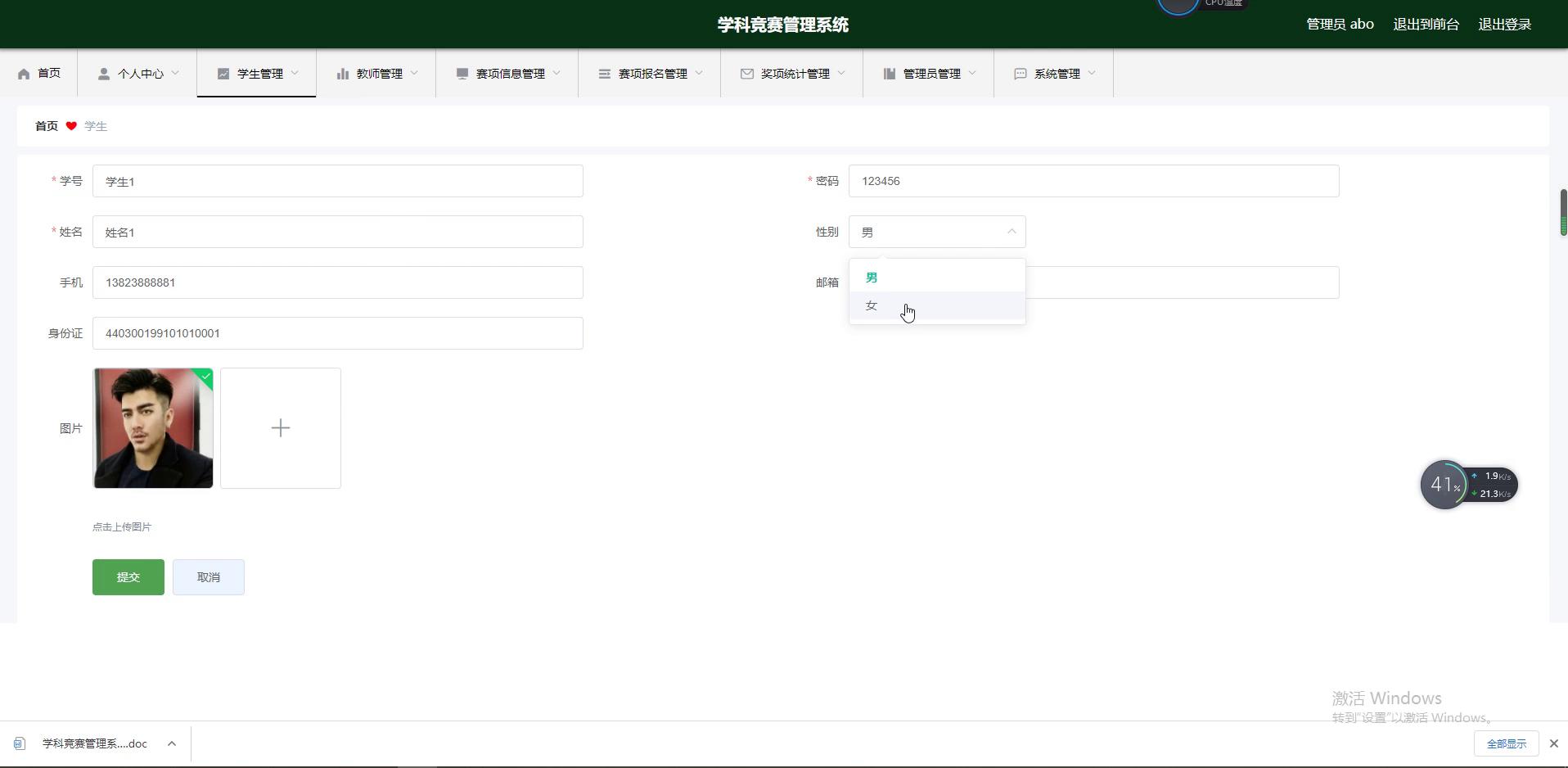The height and width of the screenshot is (768, 1568).
Task: Click the monitor icon for 赛项信息管理
Action: point(462,74)
